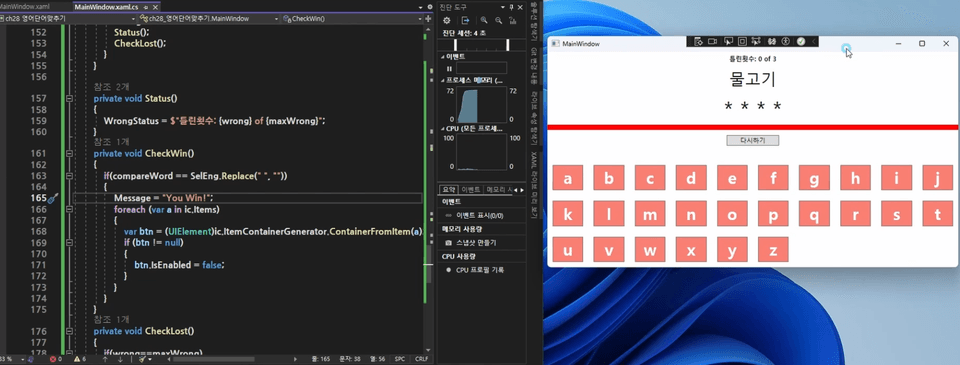Click first icon on XAML debug toolbar
Image resolution: width=960 pixels, height=365 pixels.
pos(698,41)
